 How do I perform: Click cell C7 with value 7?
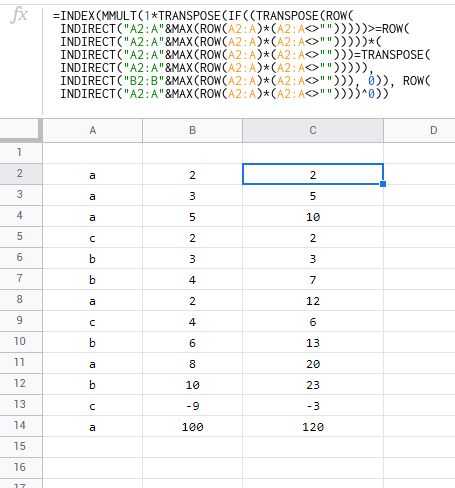(313, 279)
